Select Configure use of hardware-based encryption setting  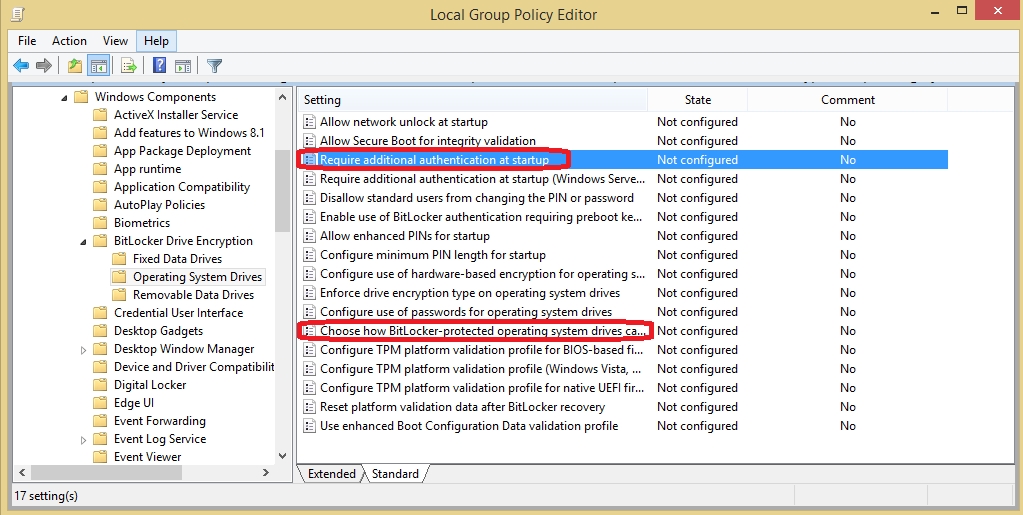click(482, 274)
